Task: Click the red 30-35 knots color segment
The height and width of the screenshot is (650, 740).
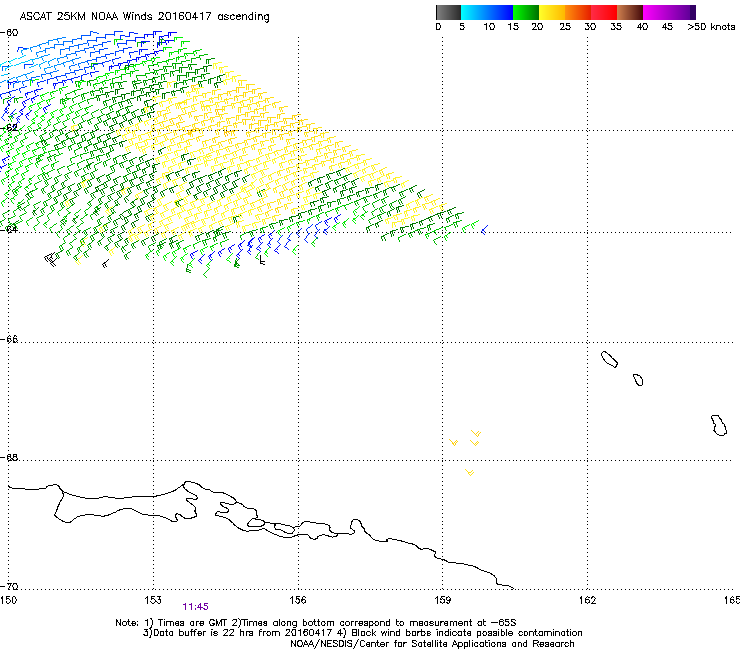Action: tap(604, 12)
